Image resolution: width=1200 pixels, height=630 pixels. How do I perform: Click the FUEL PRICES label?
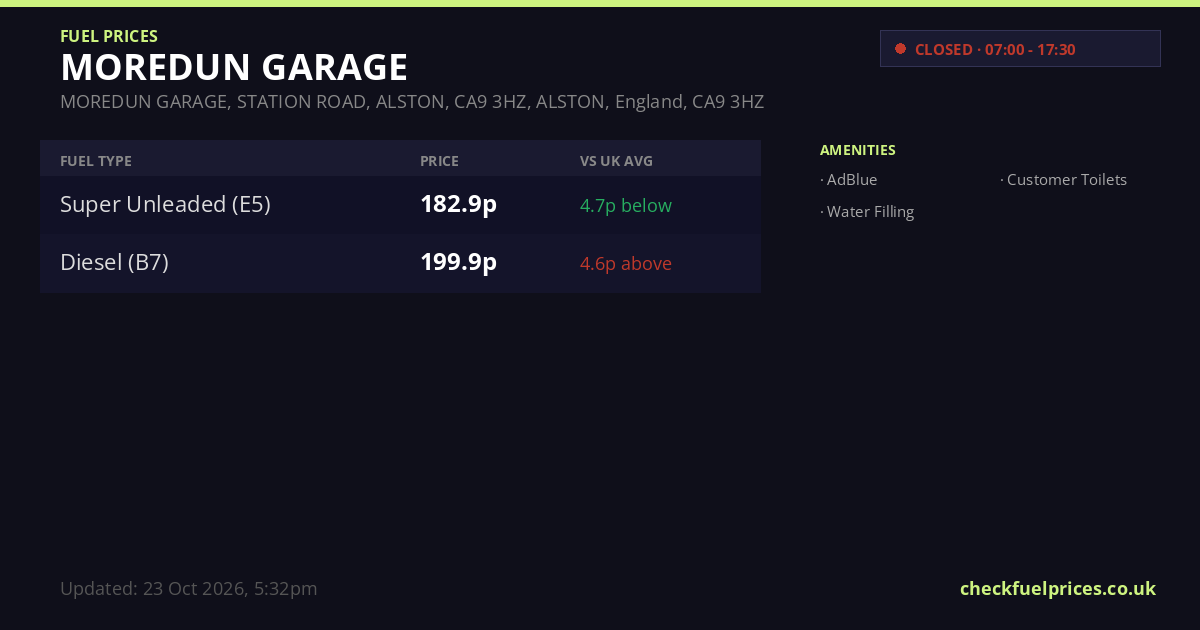(109, 36)
